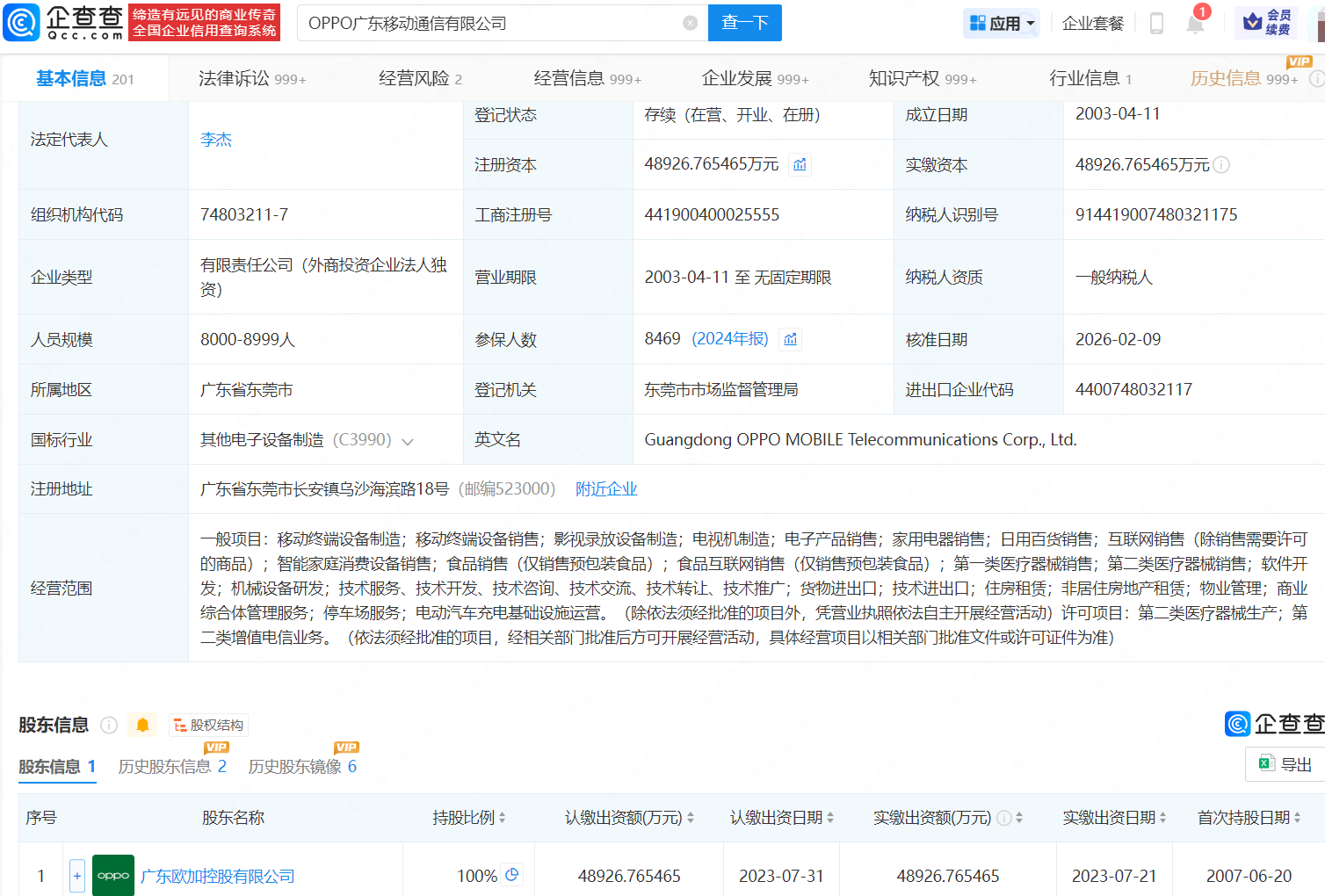Open shareholding ratio pie chart icon
1325x896 pixels.
pos(512,875)
